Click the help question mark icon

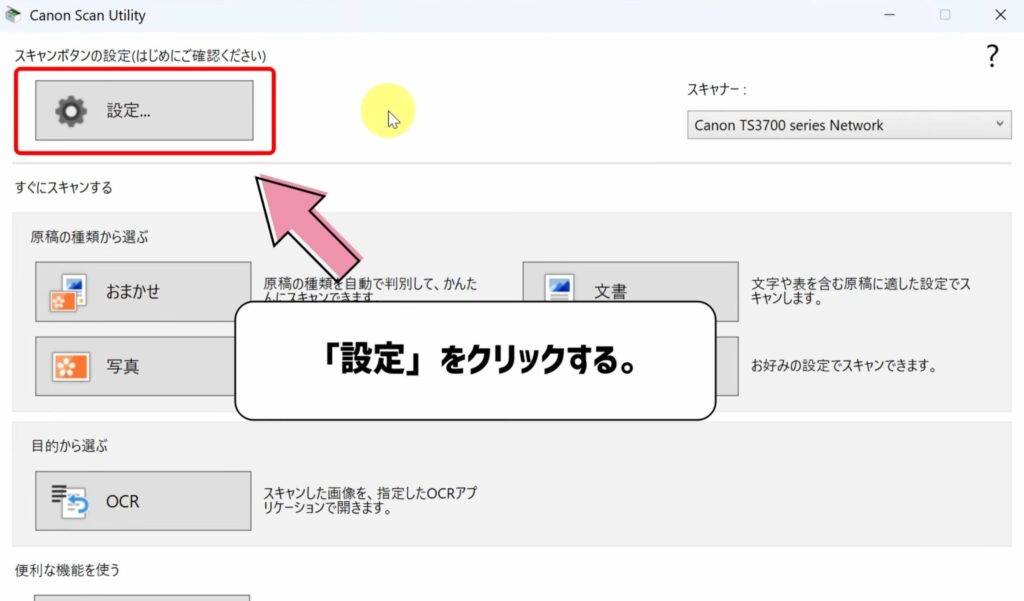(x=991, y=57)
